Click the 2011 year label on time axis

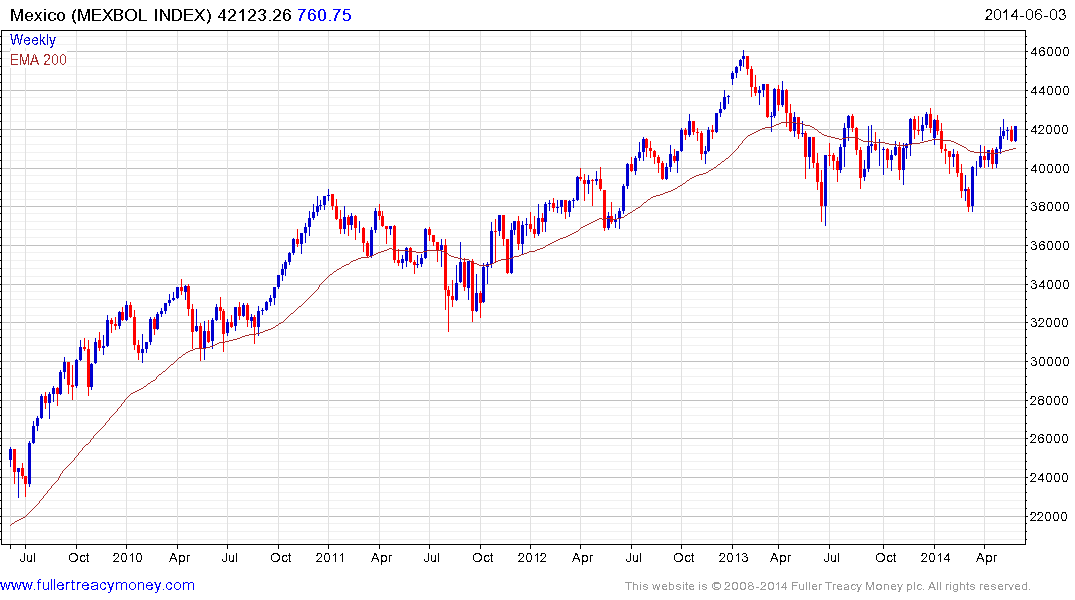point(330,557)
